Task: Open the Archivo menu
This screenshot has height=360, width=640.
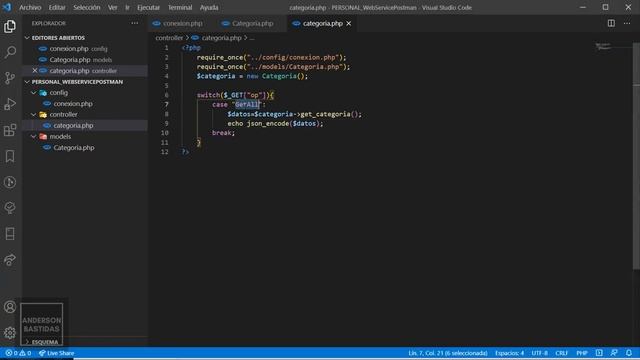Action: click(30, 7)
